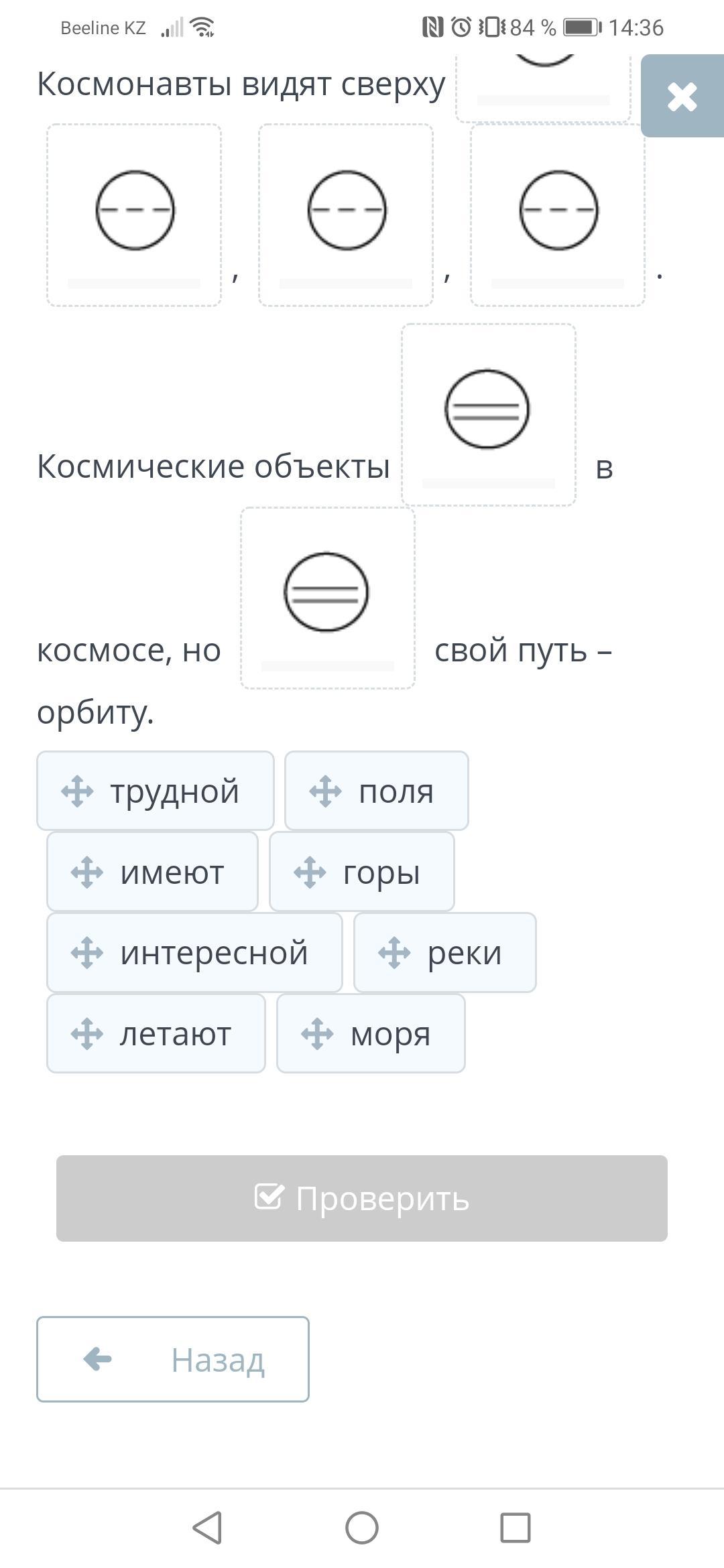
Task: Click the move icon beside "реки"
Action: [394, 953]
